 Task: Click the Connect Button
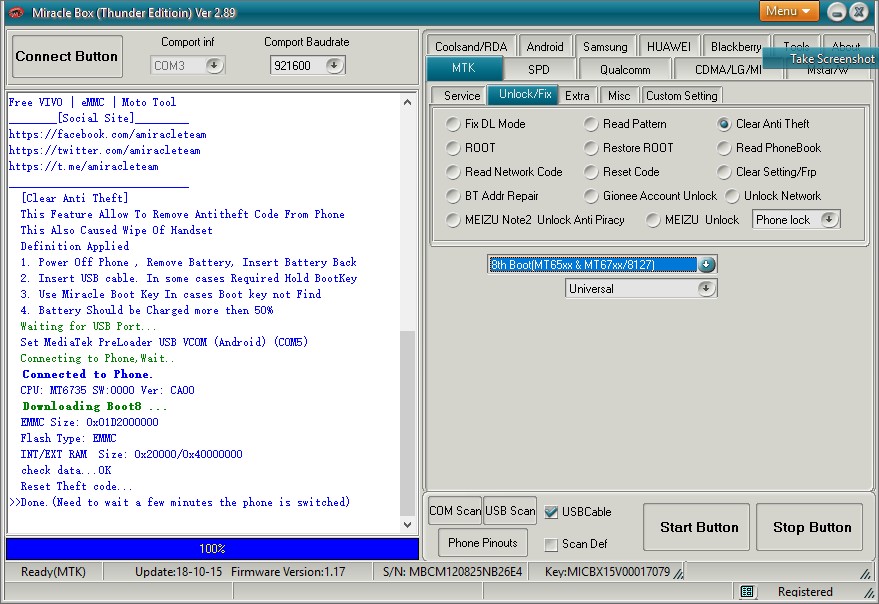67,57
